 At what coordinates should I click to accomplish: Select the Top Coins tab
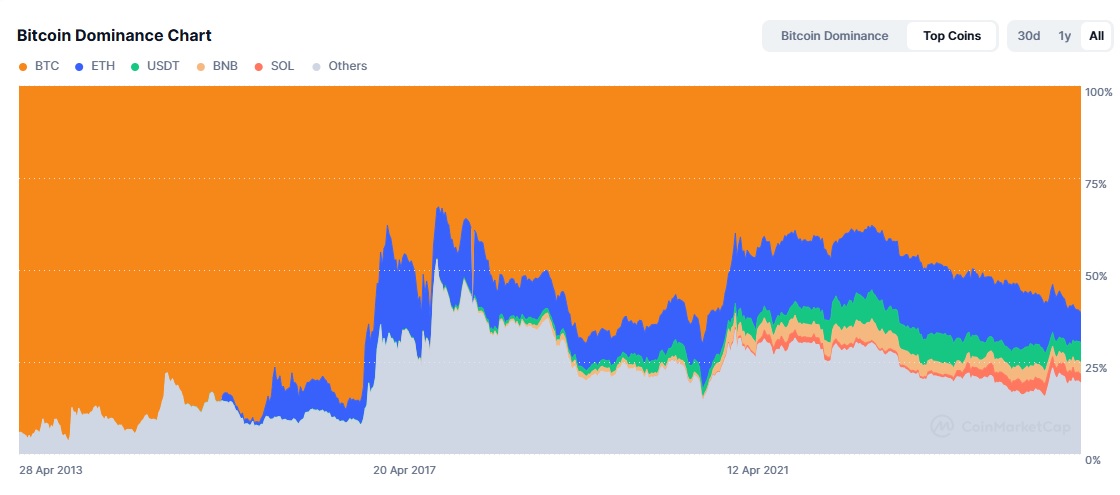click(951, 36)
